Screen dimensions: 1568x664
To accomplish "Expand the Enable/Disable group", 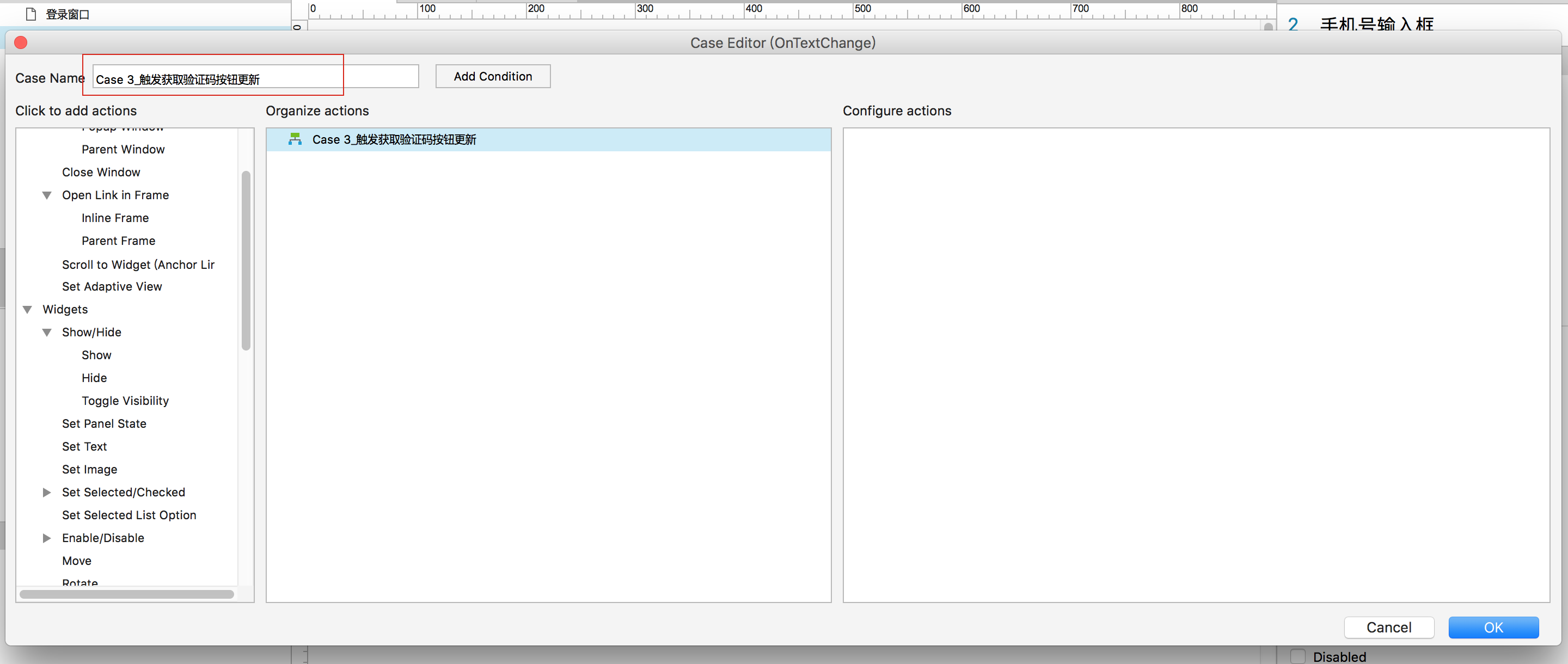I will [x=47, y=538].
